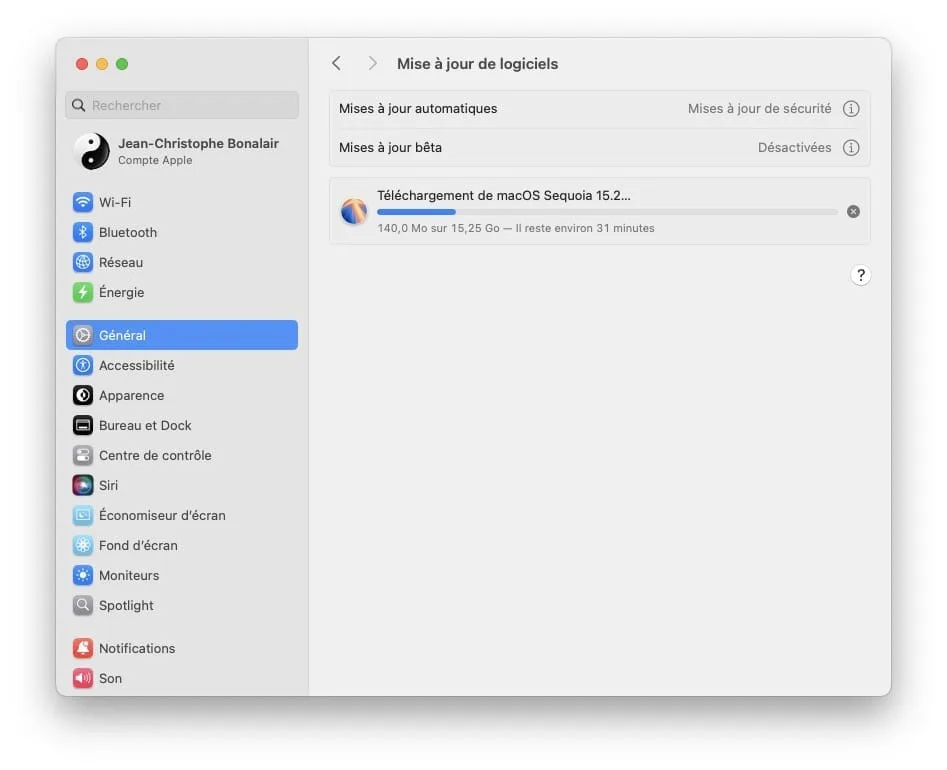Open the help question mark button

[x=861, y=275]
